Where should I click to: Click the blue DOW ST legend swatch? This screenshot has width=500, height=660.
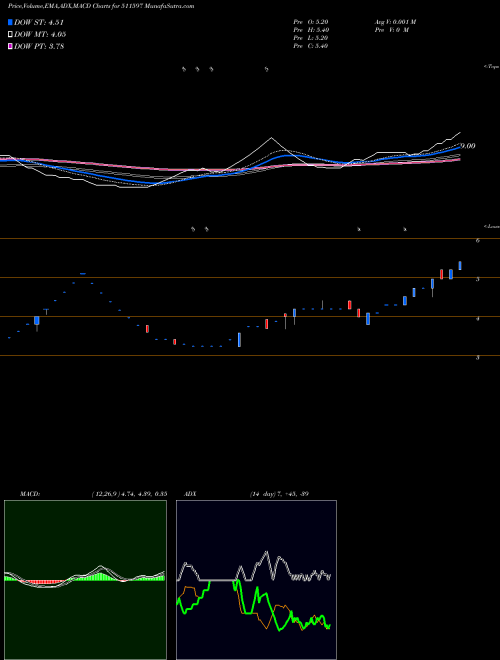(x=11, y=22)
